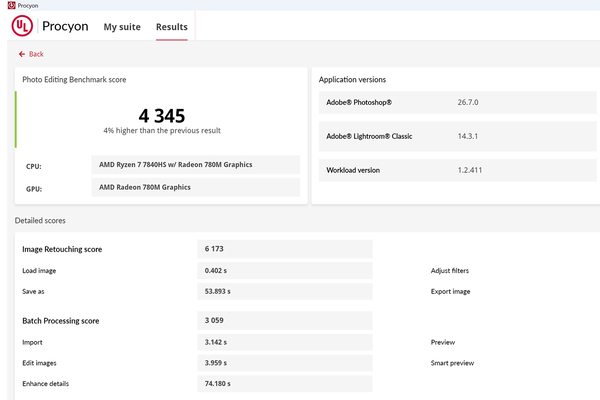Click the Save as time 53.893 s
The image size is (600, 400).
click(x=218, y=292)
